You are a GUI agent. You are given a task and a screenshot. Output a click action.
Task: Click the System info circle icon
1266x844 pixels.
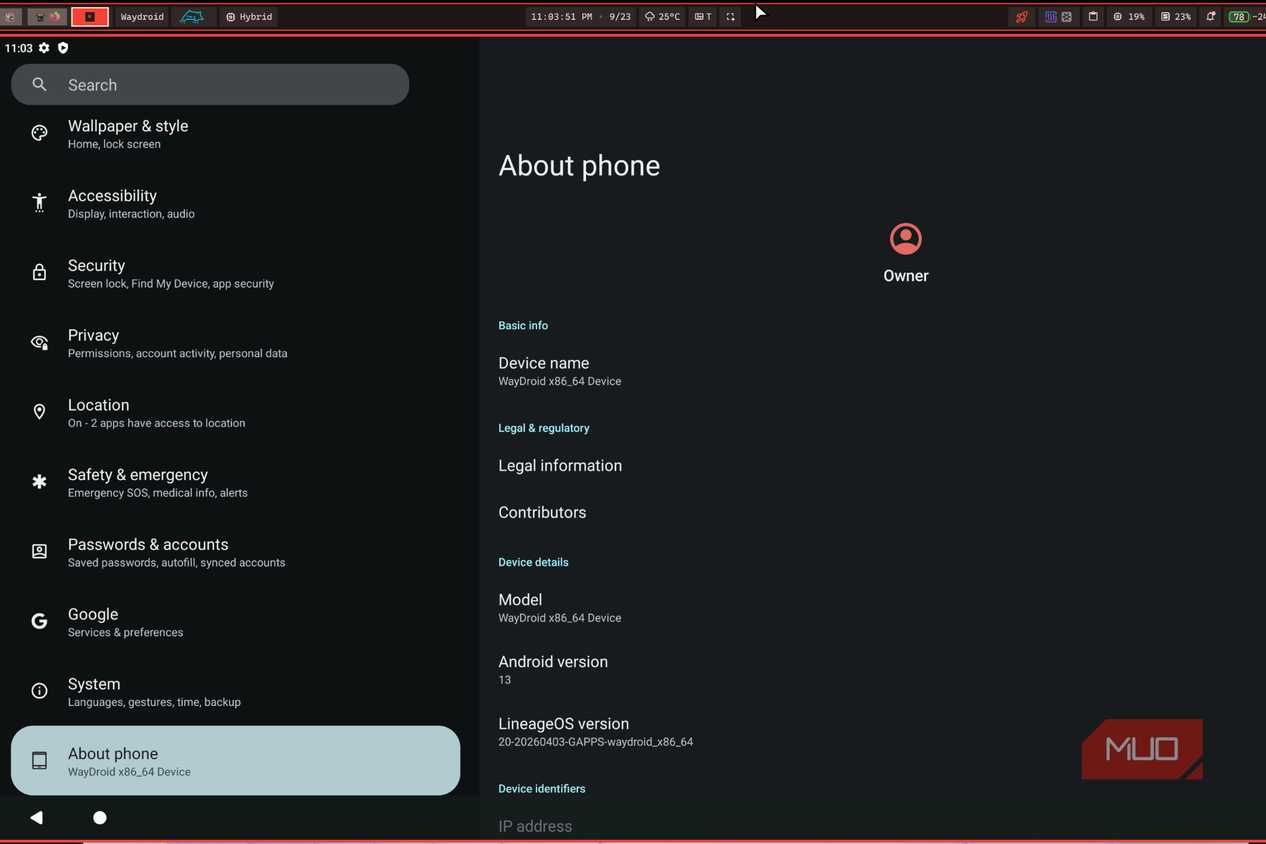tap(39, 691)
